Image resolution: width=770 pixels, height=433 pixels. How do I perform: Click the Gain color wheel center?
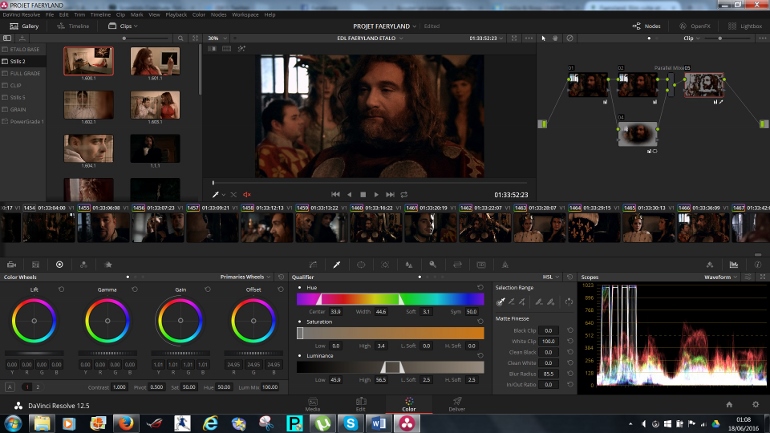(x=180, y=321)
